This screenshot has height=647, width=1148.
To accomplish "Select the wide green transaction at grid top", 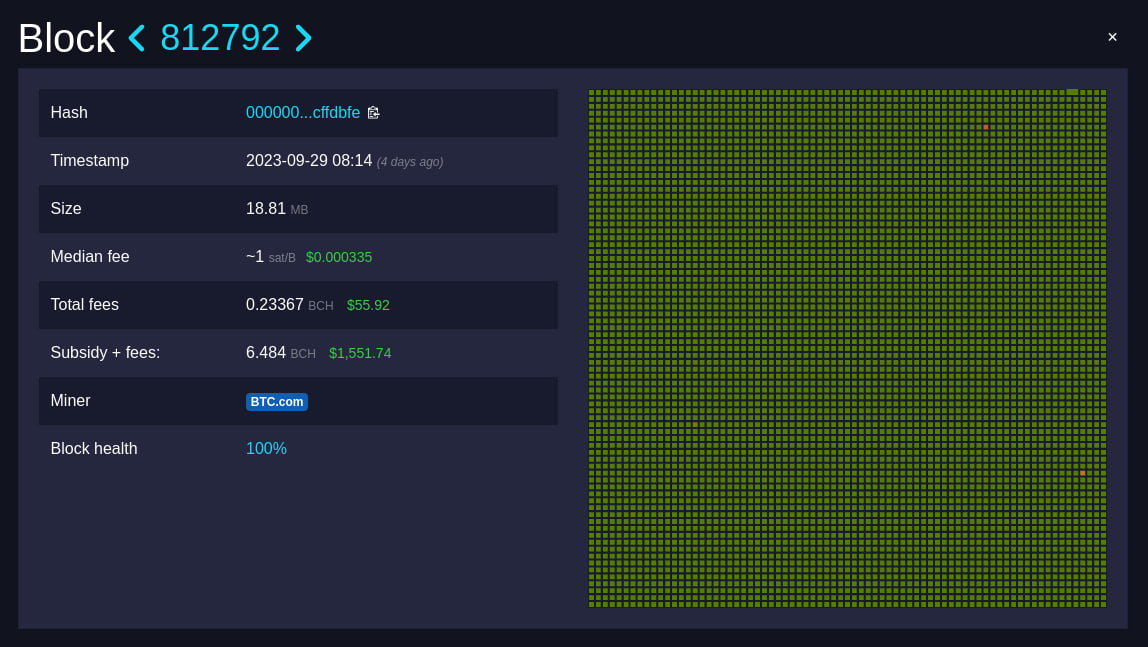I will point(1072,92).
